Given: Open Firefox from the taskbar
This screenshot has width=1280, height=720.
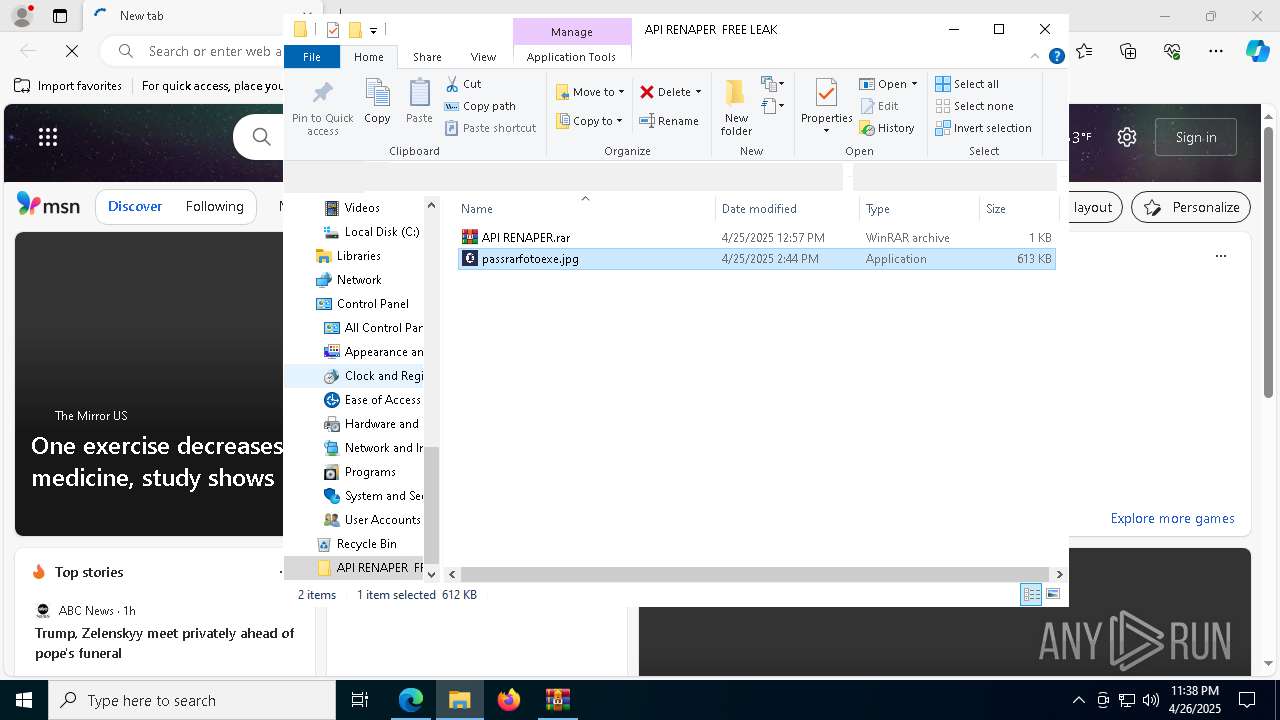Looking at the screenshot, I should (x=509, y=700).
